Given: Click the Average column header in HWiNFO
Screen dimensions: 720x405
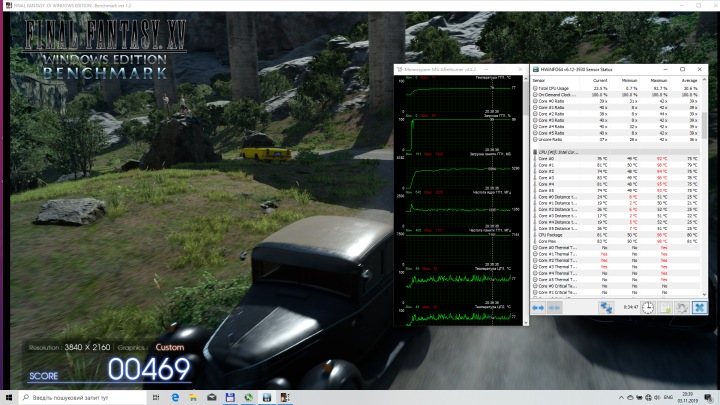Looking at the screenshot, I should pos(688,79).
